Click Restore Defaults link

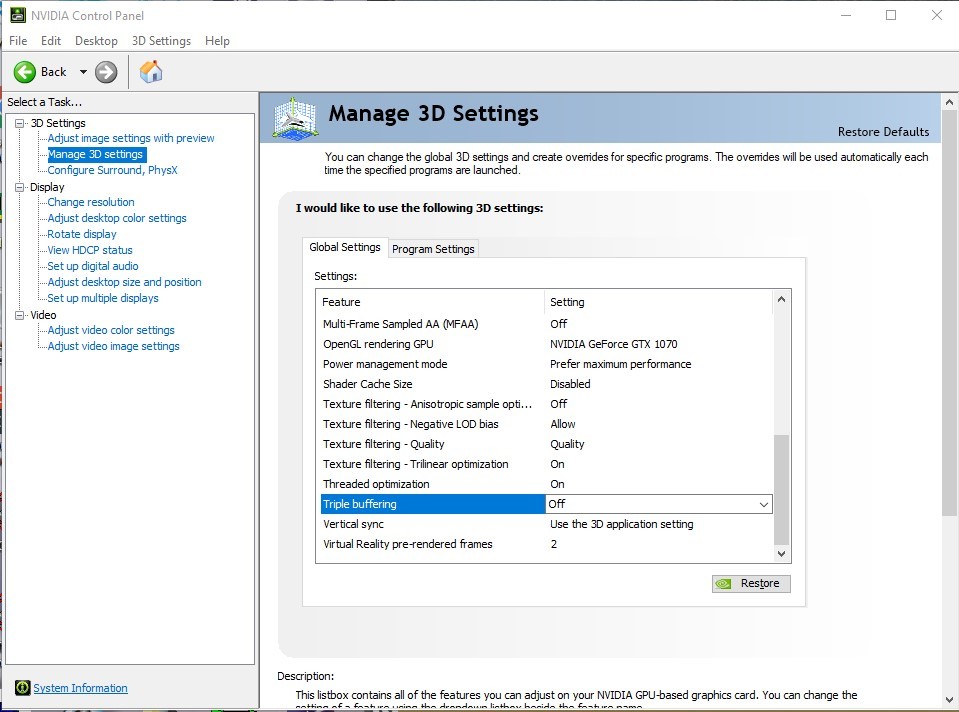[883, 132]
